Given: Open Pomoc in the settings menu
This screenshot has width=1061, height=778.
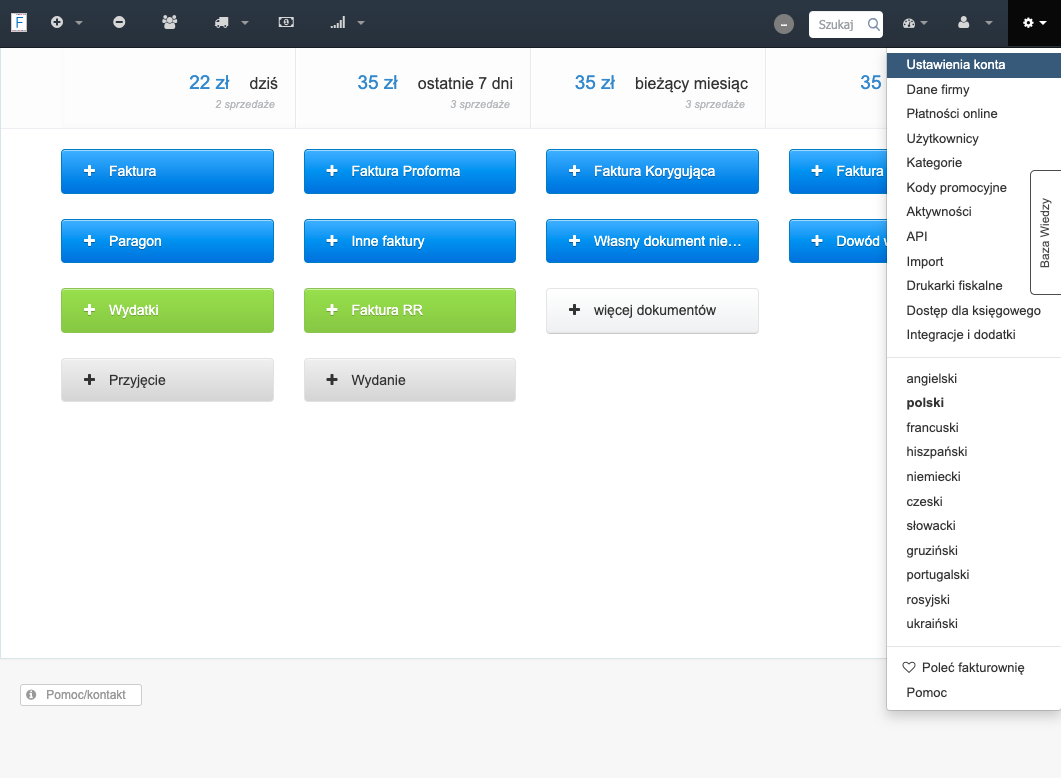Looking at the screenshot, I should coord(974,693).
